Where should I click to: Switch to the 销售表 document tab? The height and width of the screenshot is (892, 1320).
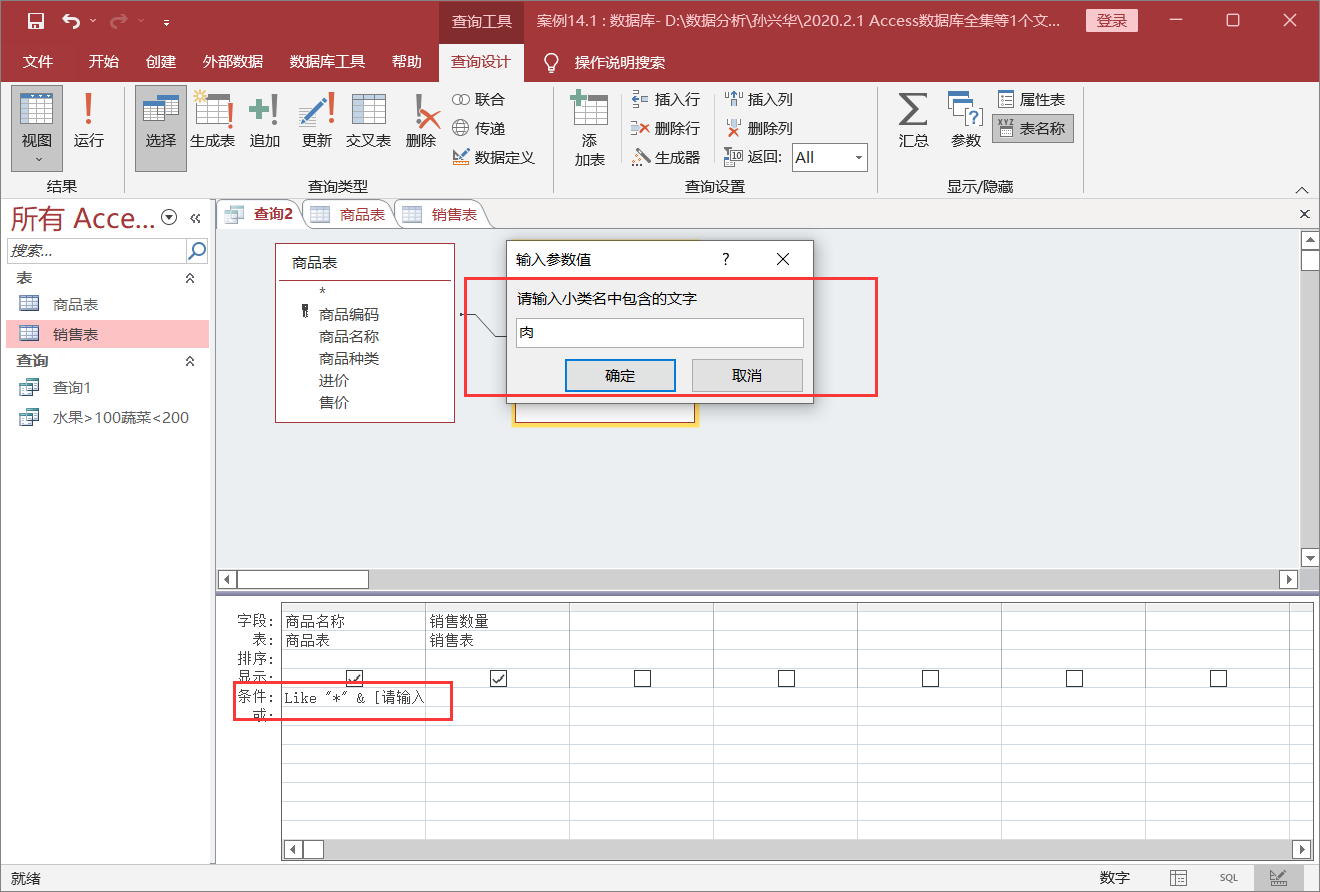click(440, 214)
